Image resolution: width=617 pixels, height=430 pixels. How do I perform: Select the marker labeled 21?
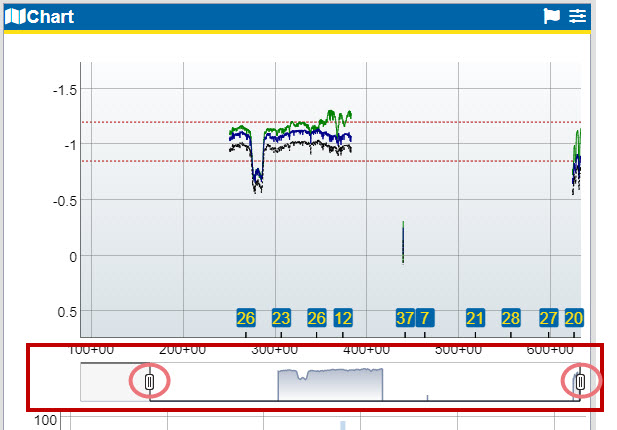(475, 318)
